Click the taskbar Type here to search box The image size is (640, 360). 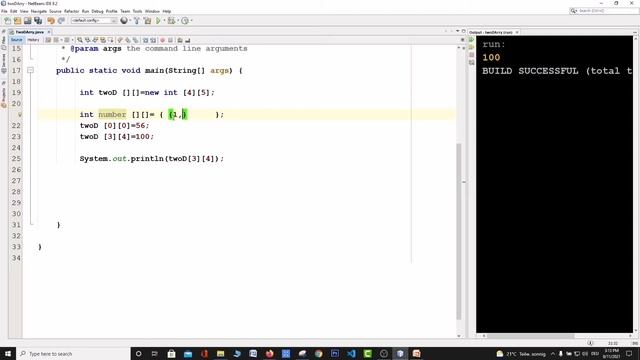73,353
